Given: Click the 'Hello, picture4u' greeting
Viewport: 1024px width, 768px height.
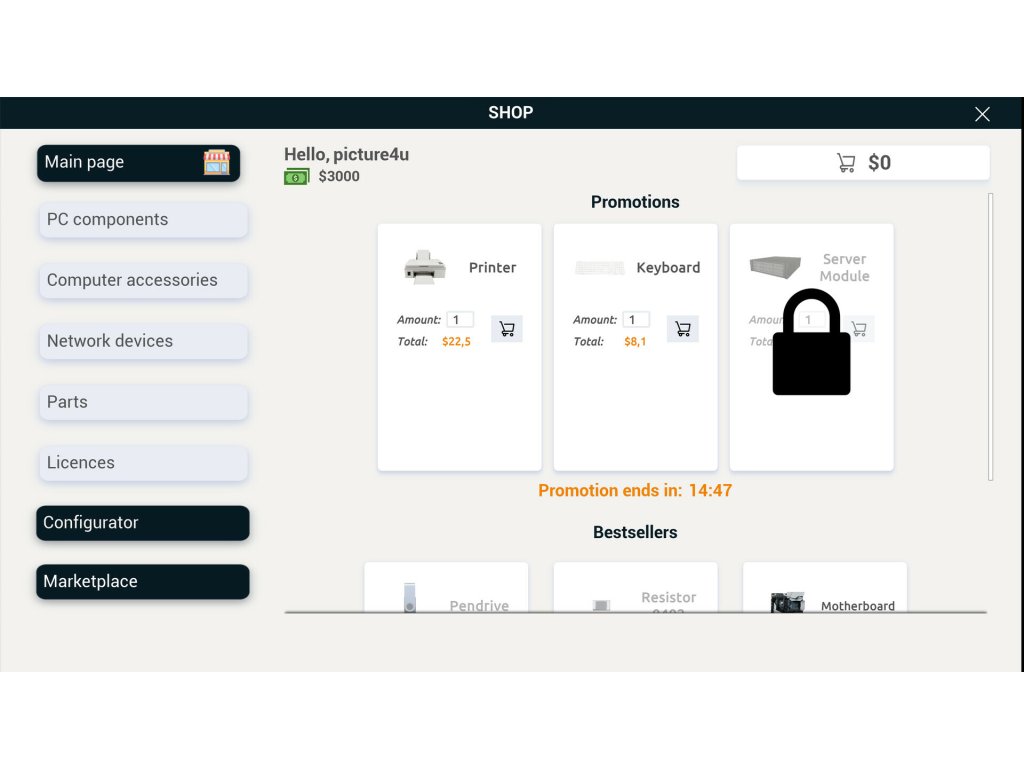Looking at the screenshot, I should pyautogui.click(x=346, y=155).
